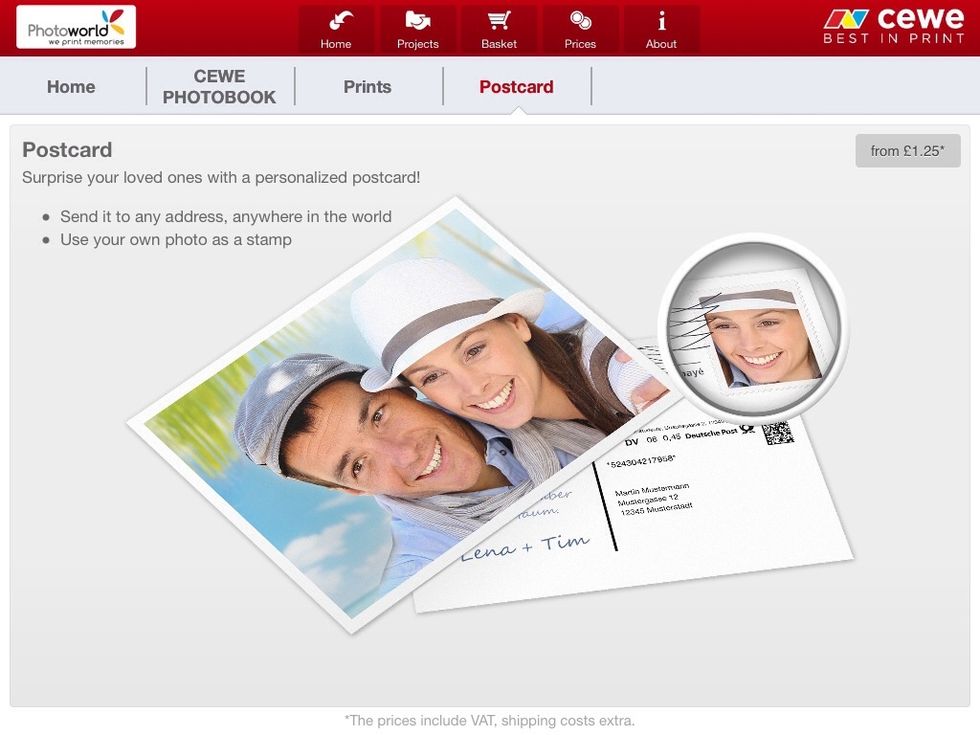Open the Home icon in top toolbar
Screen dimensions: 980x735
(x=336, y=29)
